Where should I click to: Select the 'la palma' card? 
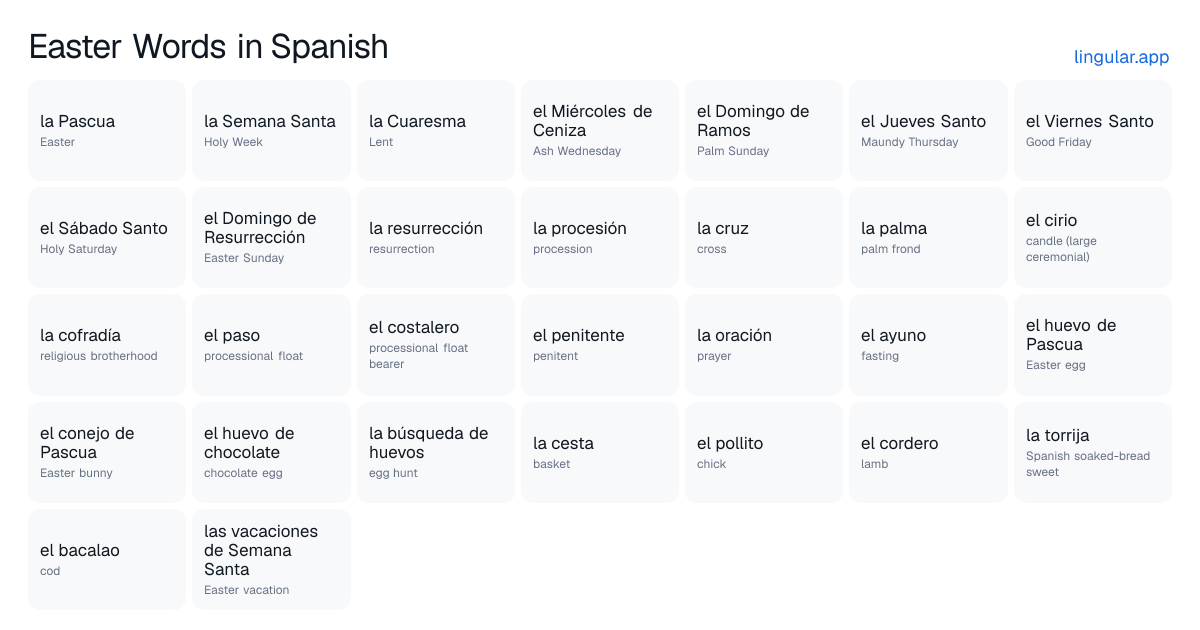(x=928, y=237)
